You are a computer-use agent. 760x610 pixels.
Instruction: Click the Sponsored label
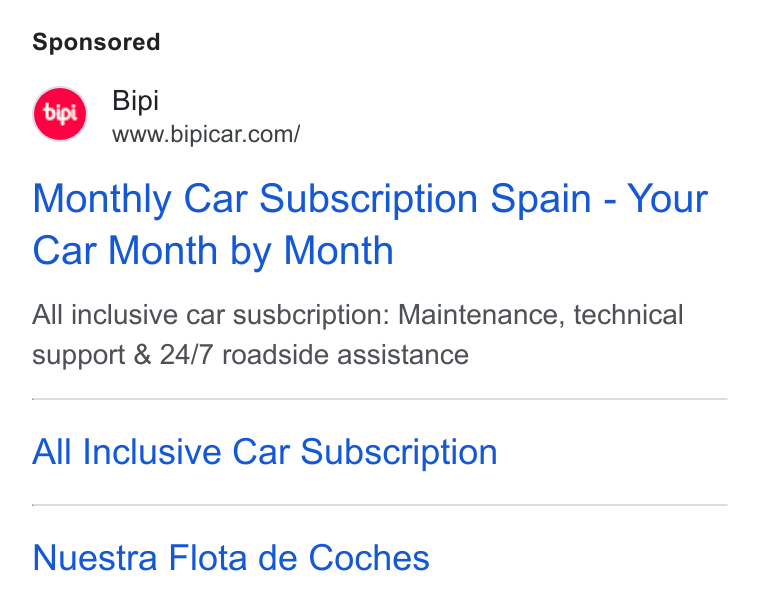coord(96,42)
